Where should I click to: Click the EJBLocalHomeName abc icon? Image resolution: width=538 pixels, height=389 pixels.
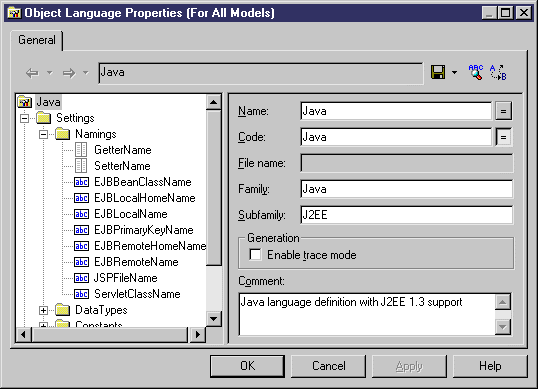(81, 198)
